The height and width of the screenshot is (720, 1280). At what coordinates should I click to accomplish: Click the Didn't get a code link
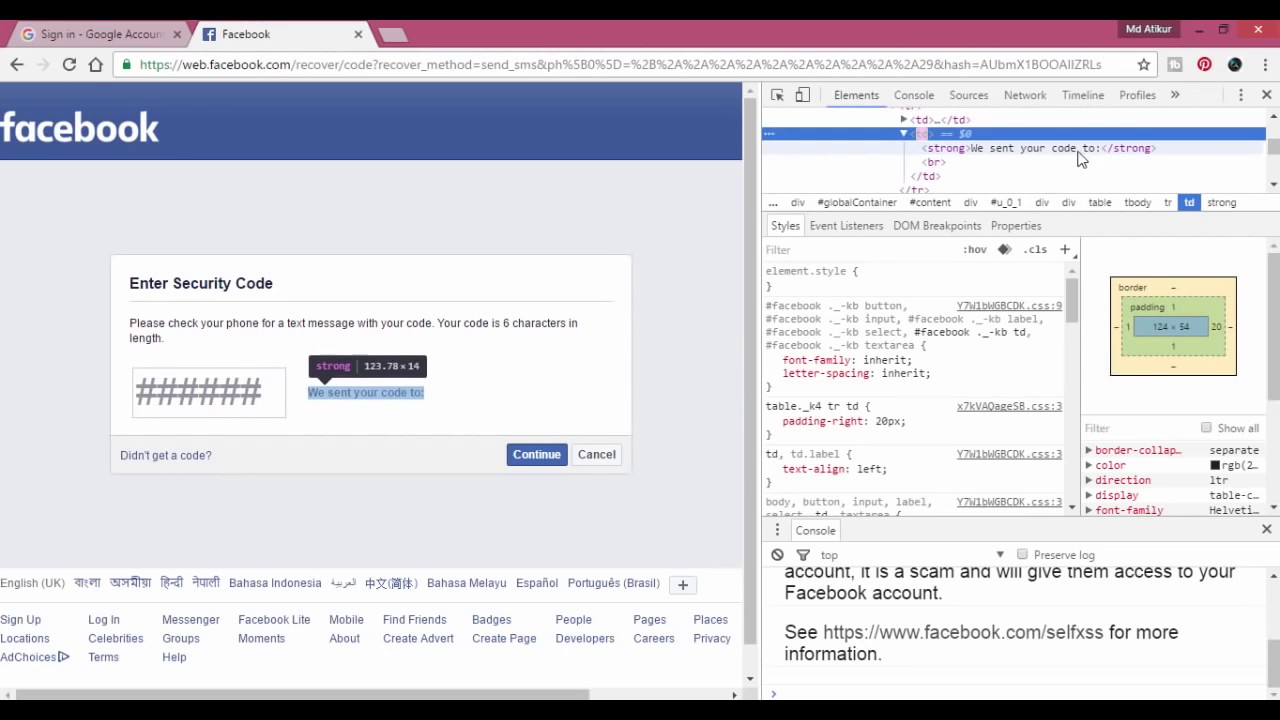[166, 455]
